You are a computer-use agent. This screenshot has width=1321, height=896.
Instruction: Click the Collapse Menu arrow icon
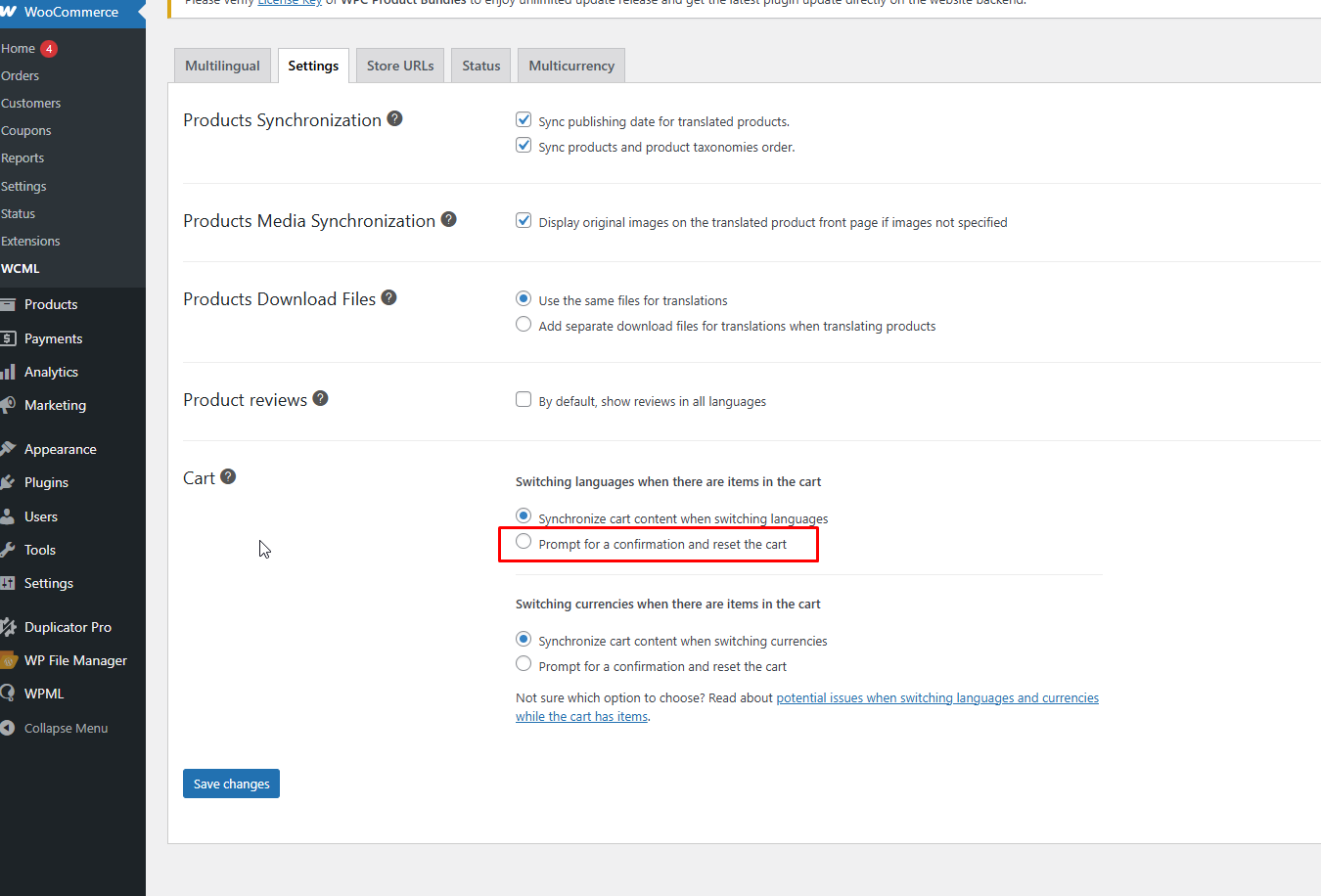pos(8,728)
